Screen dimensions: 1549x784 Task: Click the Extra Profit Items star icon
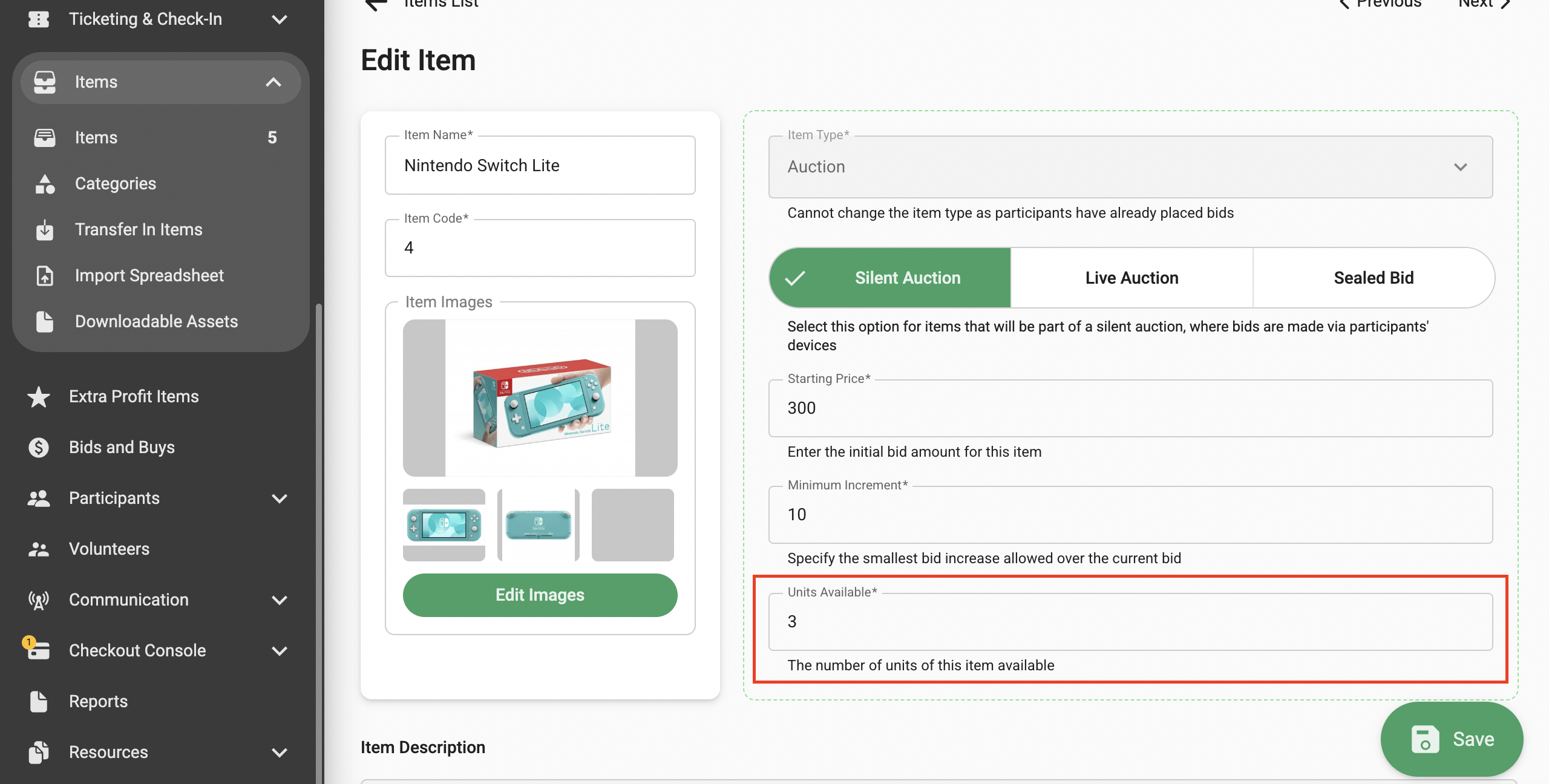tap(39, 397)
